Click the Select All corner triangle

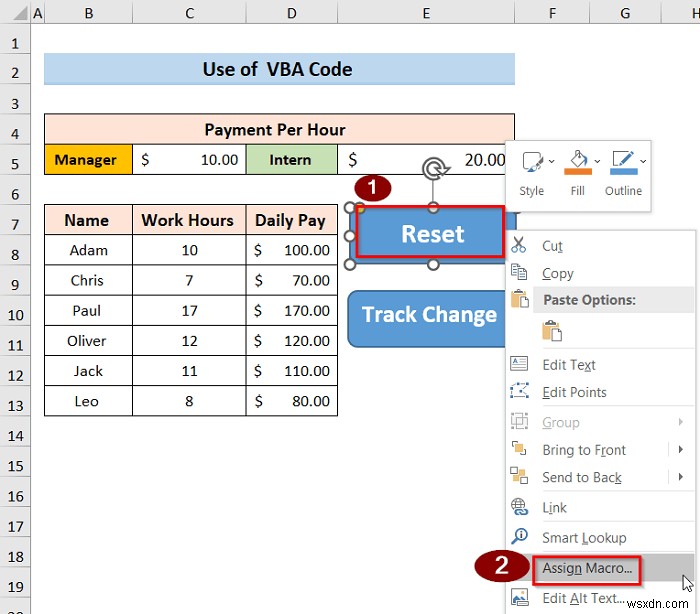coord(19,14)
